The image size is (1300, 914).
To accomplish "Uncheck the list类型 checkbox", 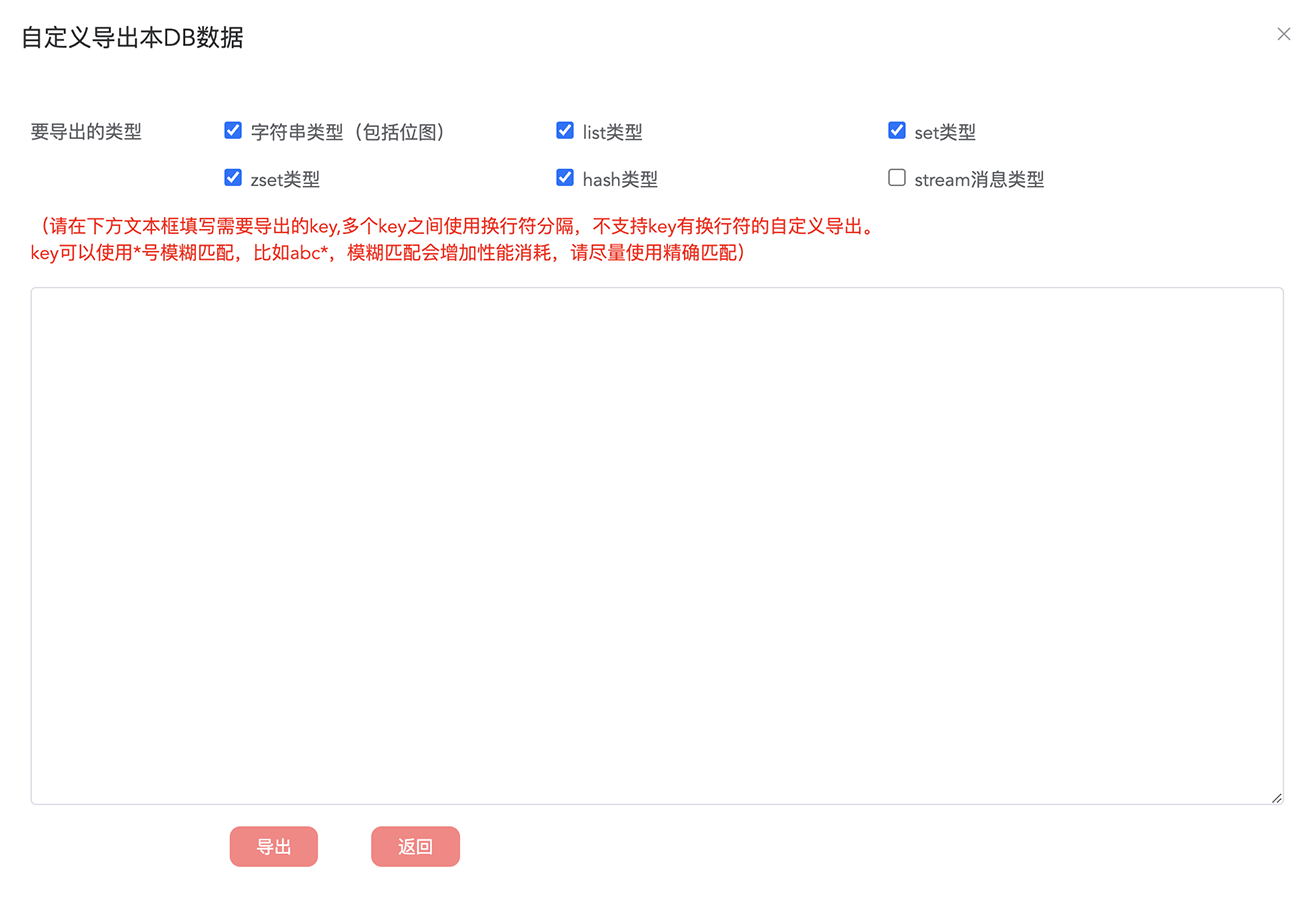I will pyautogui.click(x=565, y=130).
